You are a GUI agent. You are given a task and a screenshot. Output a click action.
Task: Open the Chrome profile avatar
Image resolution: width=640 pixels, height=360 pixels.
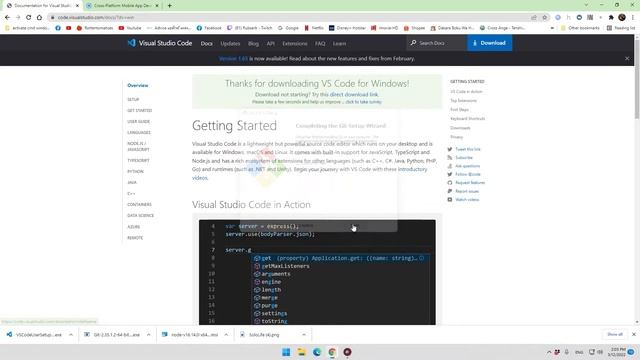coord(622,18)
